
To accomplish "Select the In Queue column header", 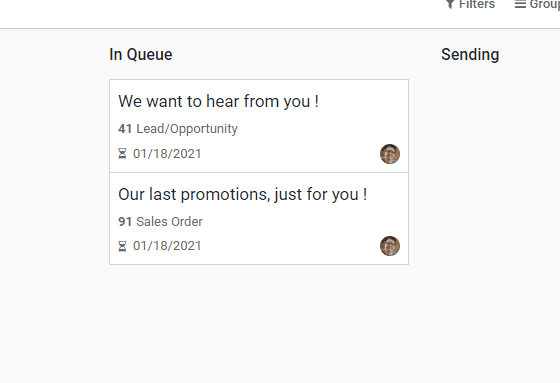I will coord(141,55).
